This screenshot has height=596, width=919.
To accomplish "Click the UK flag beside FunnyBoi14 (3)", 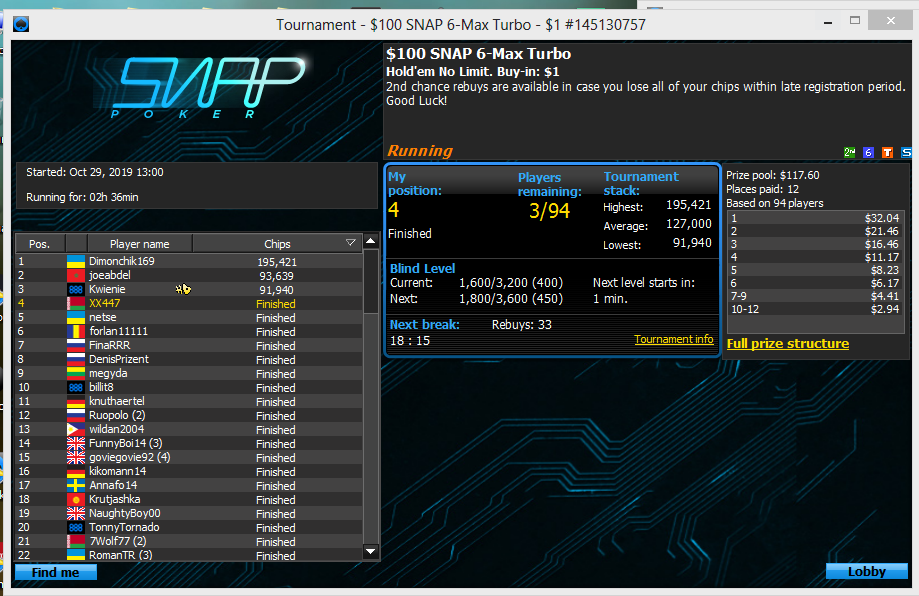I will (x=76, y=444).
